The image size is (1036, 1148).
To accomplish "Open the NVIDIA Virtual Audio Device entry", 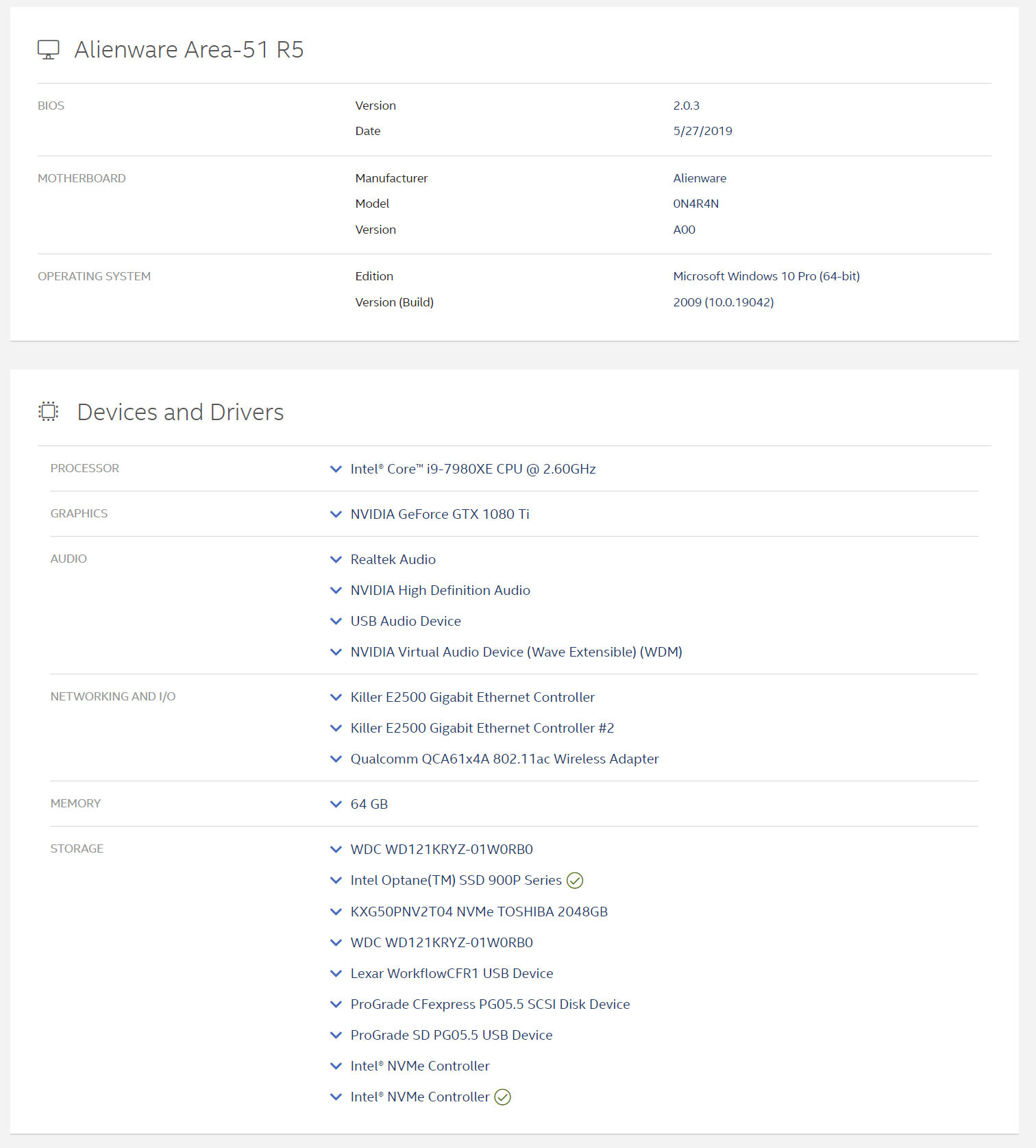I will tap(336, 652).
